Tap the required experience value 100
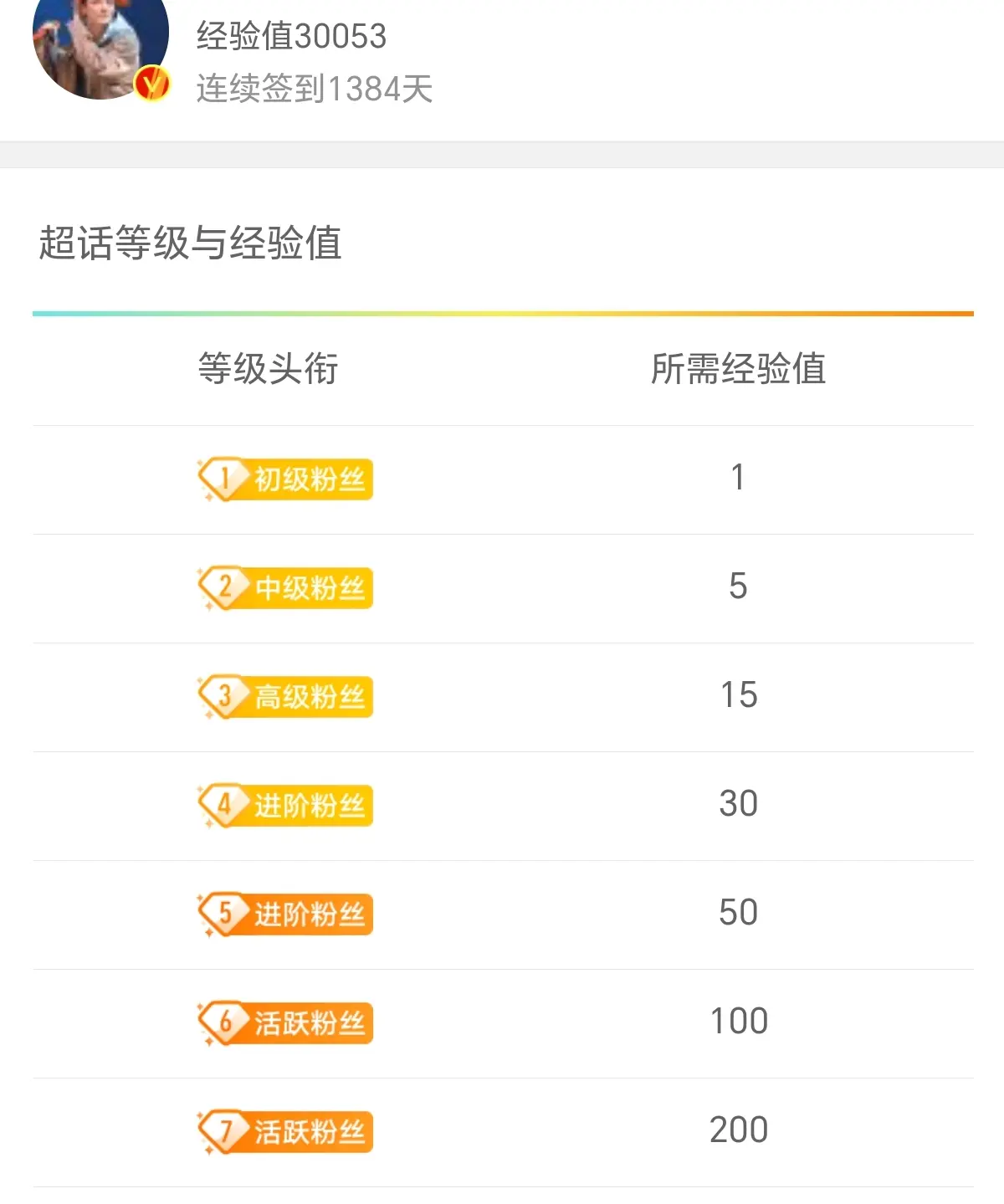1004x1204 pixels. [x=738, y=1022]
